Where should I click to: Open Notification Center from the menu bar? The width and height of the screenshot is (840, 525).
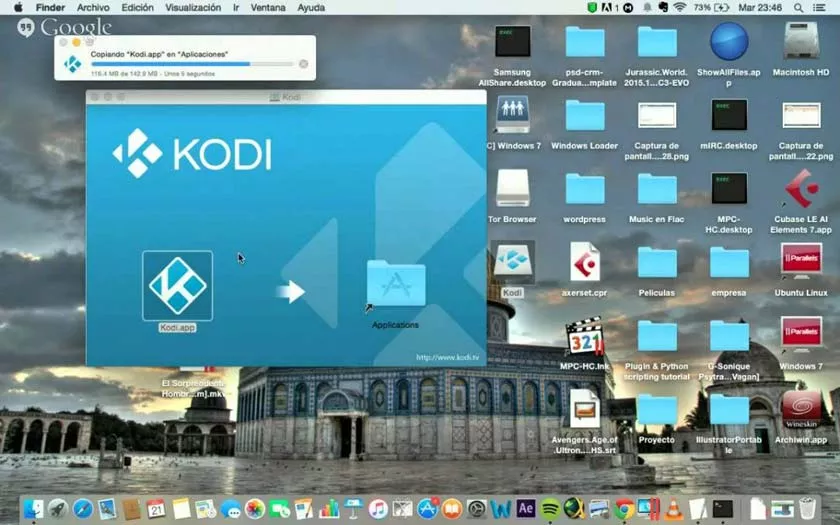point(819,8)
